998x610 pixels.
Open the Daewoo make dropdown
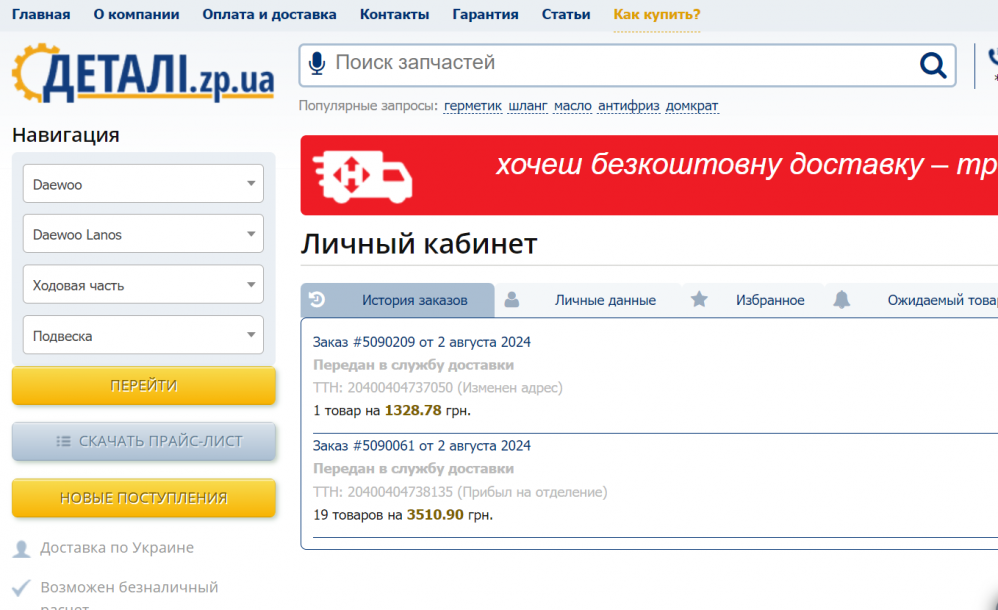[143, 184]
